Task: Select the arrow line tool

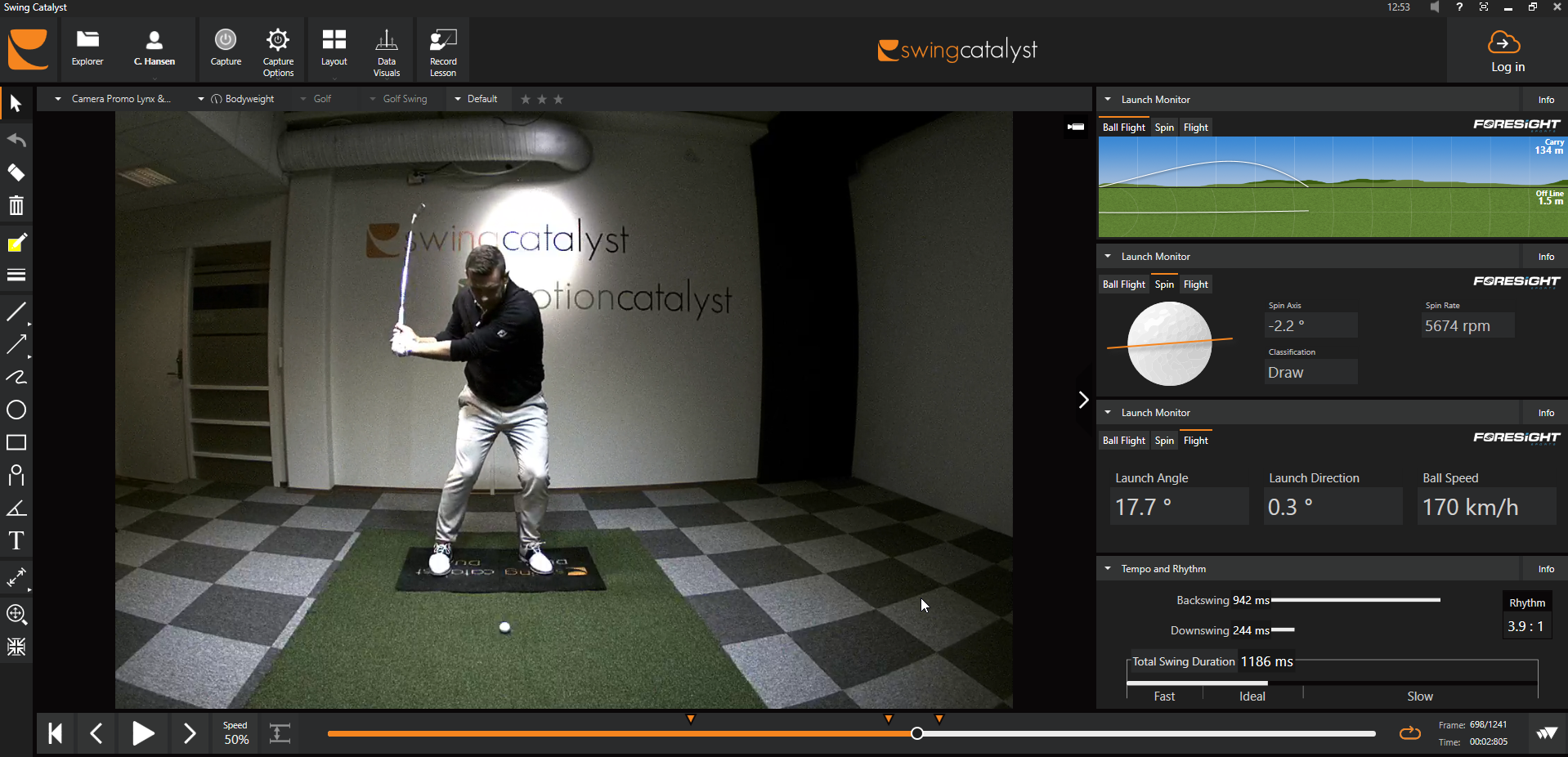Action: click(16, 344)
